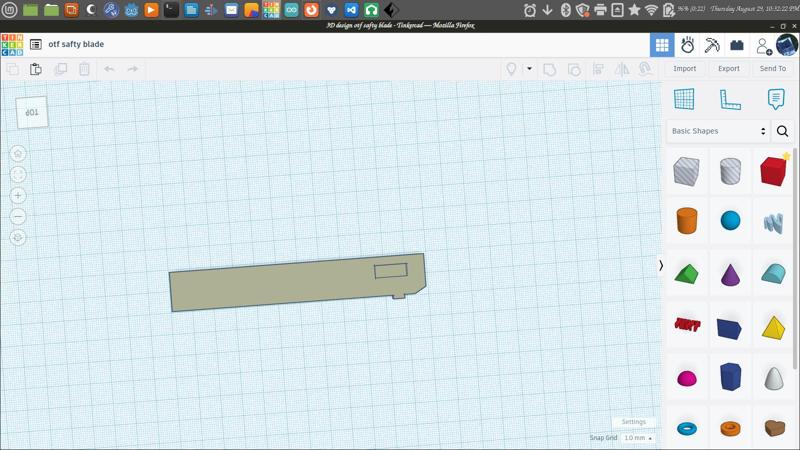
Task: Pick the striped Box hole shape
Action: tap(686, 171)
